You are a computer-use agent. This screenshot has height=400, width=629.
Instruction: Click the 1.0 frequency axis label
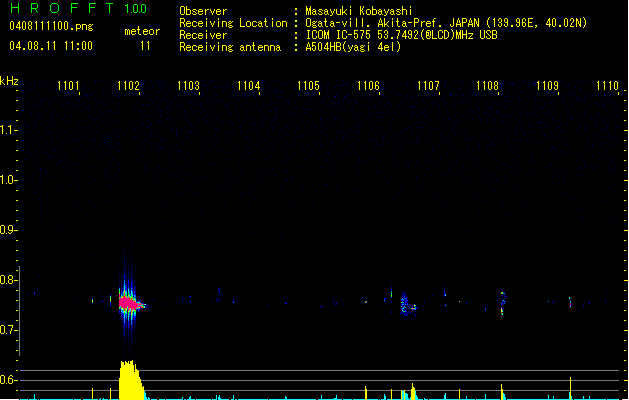7,180
